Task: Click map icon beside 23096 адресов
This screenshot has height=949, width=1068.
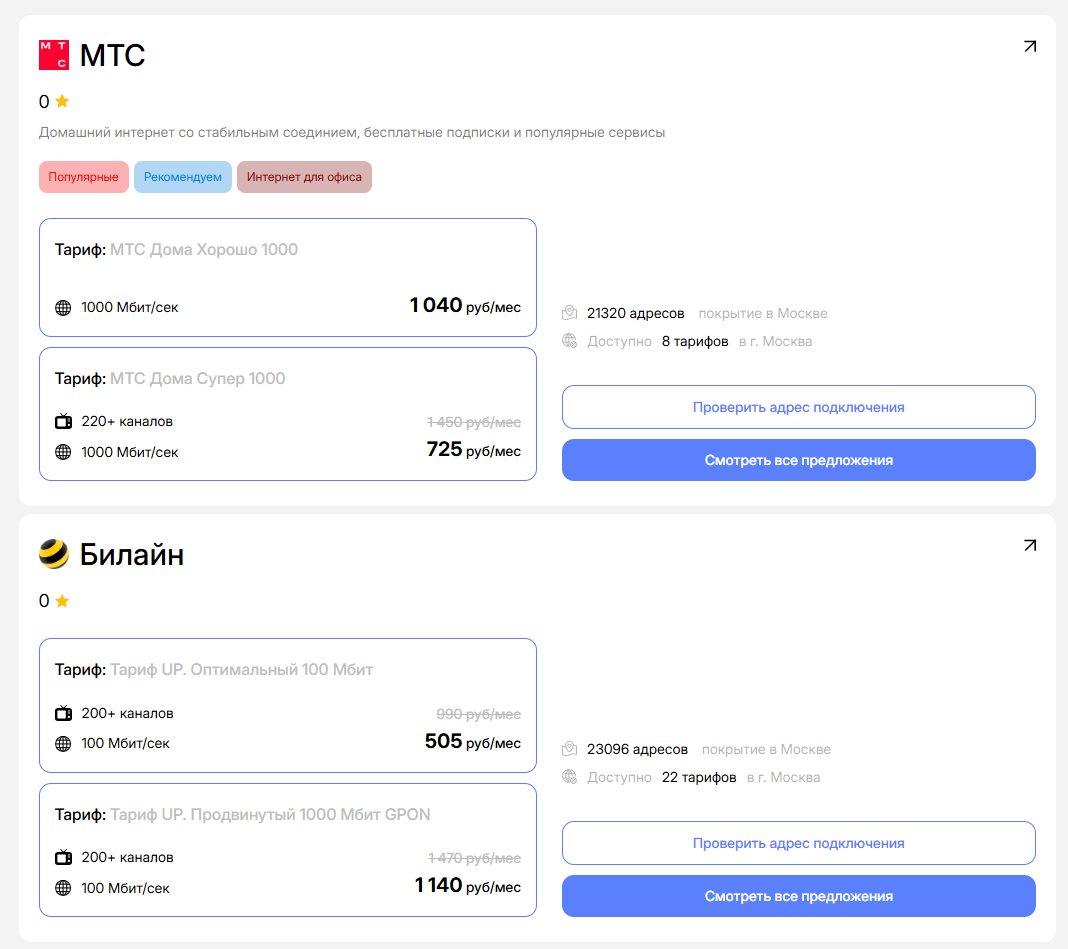Action: 570,749
